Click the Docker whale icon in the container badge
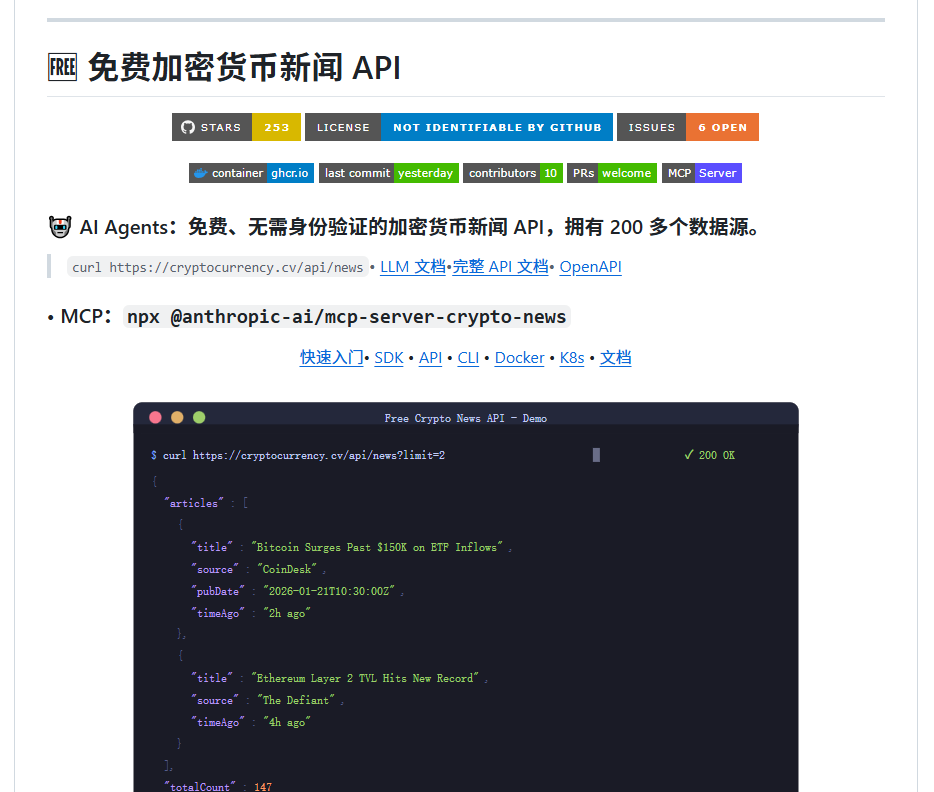934x792 pixels. (x=201, y=173)
